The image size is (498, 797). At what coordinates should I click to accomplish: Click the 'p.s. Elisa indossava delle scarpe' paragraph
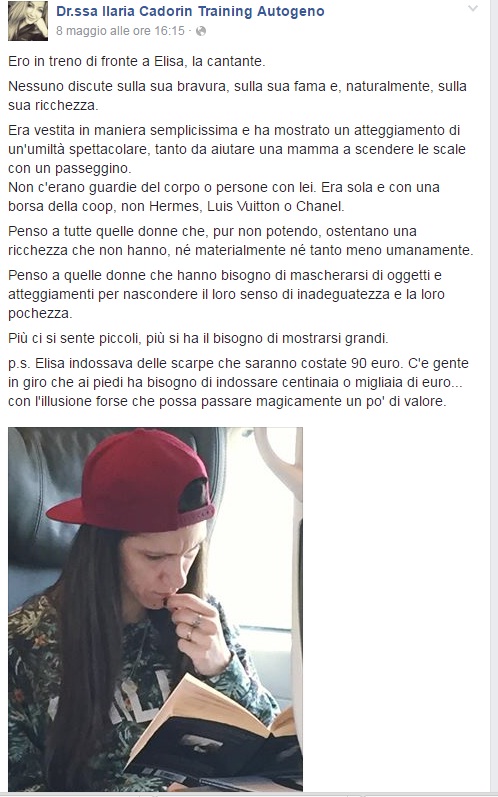pyautogui.click(x=238, y=382)
